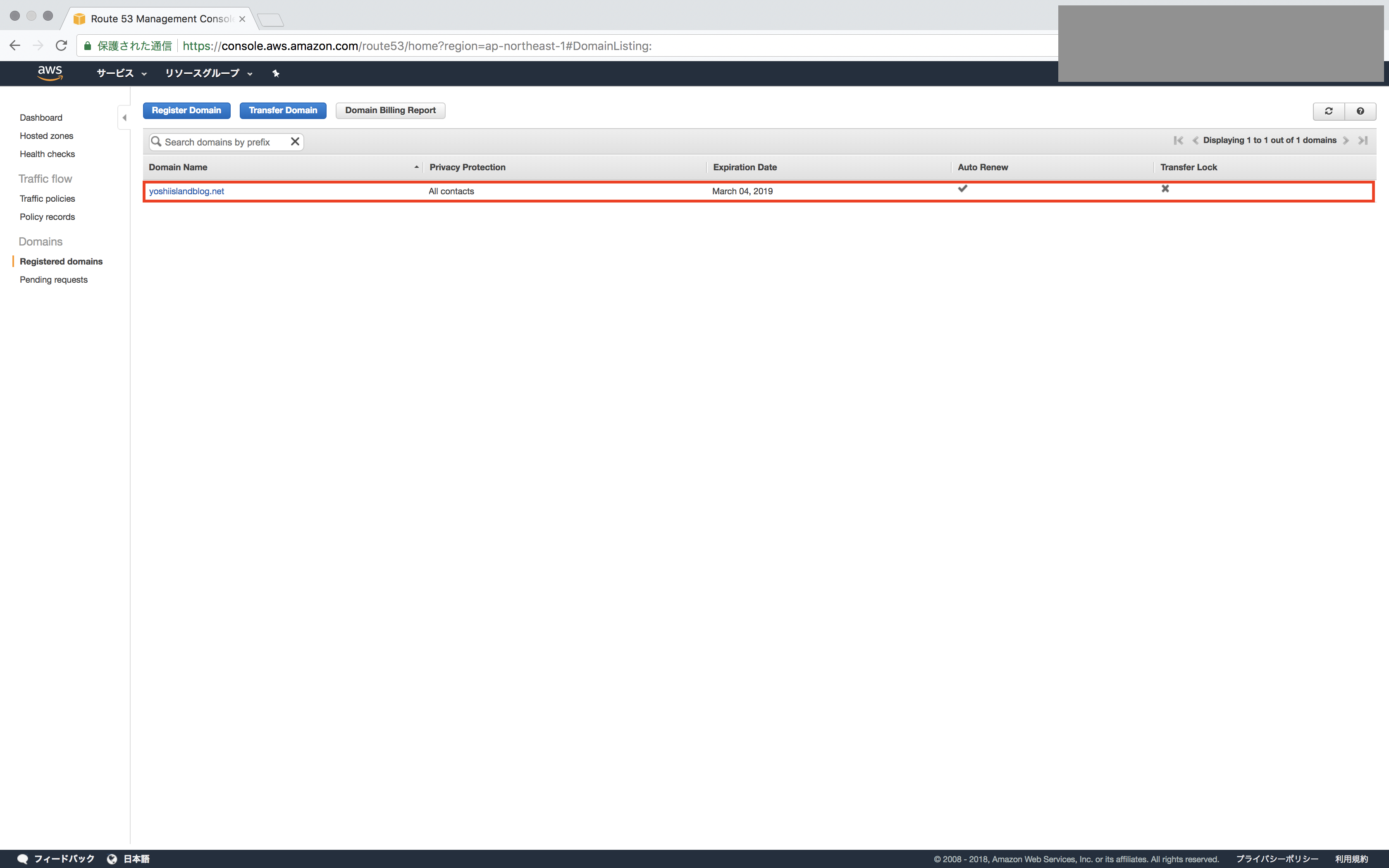
Task: Click browser back arrow
Action: [15, 45]
